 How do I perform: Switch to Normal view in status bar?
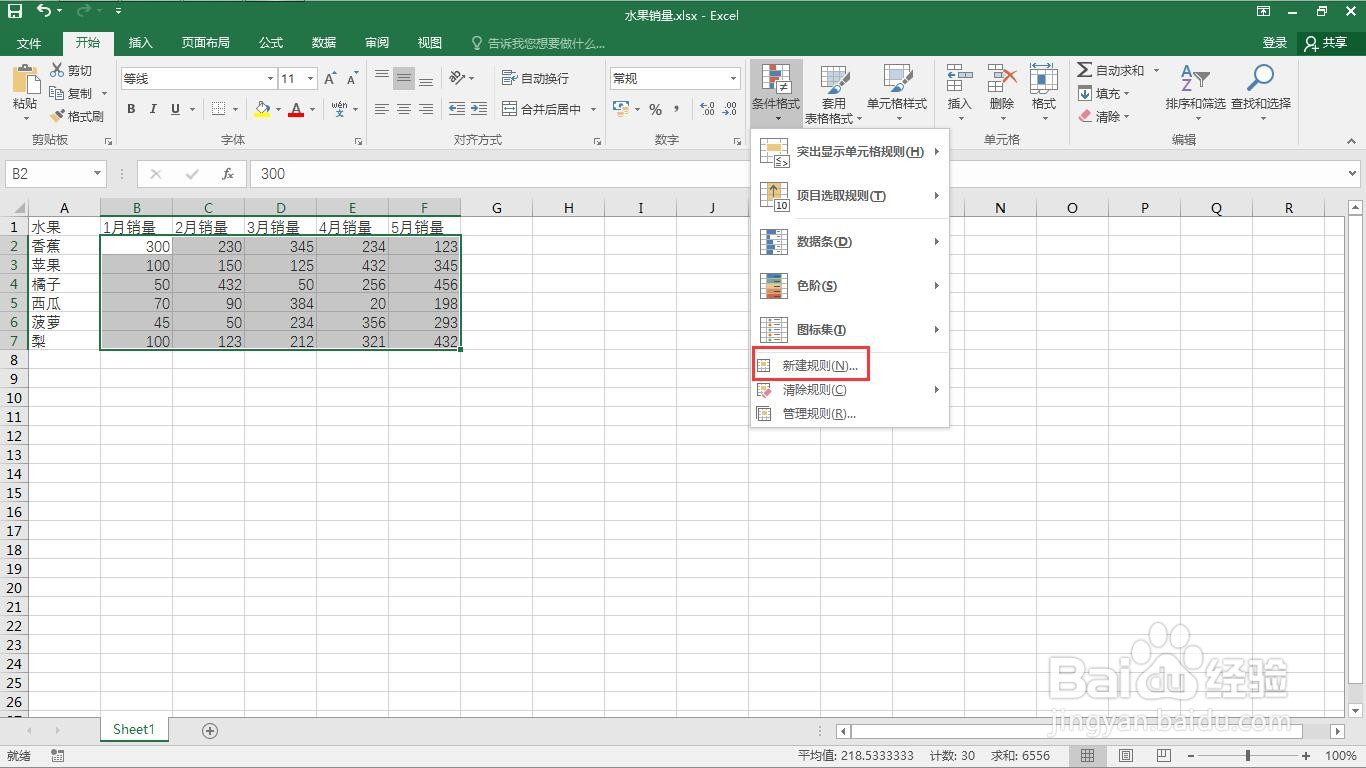pos(1087,756)
